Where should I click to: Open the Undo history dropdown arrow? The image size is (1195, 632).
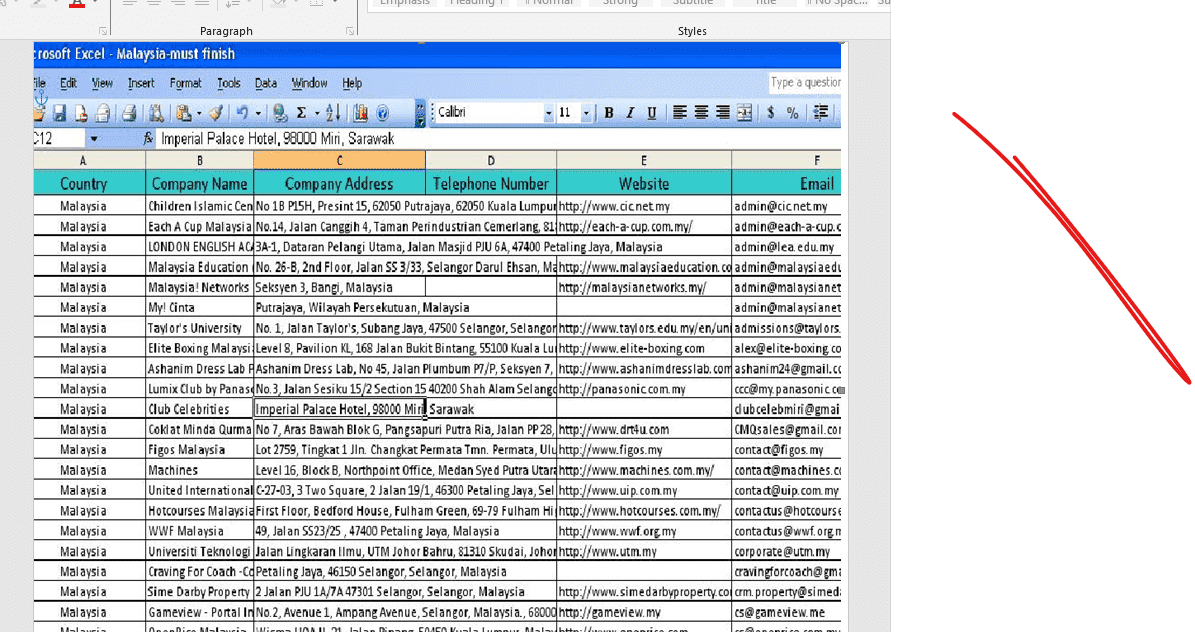[x=258, y=114]
